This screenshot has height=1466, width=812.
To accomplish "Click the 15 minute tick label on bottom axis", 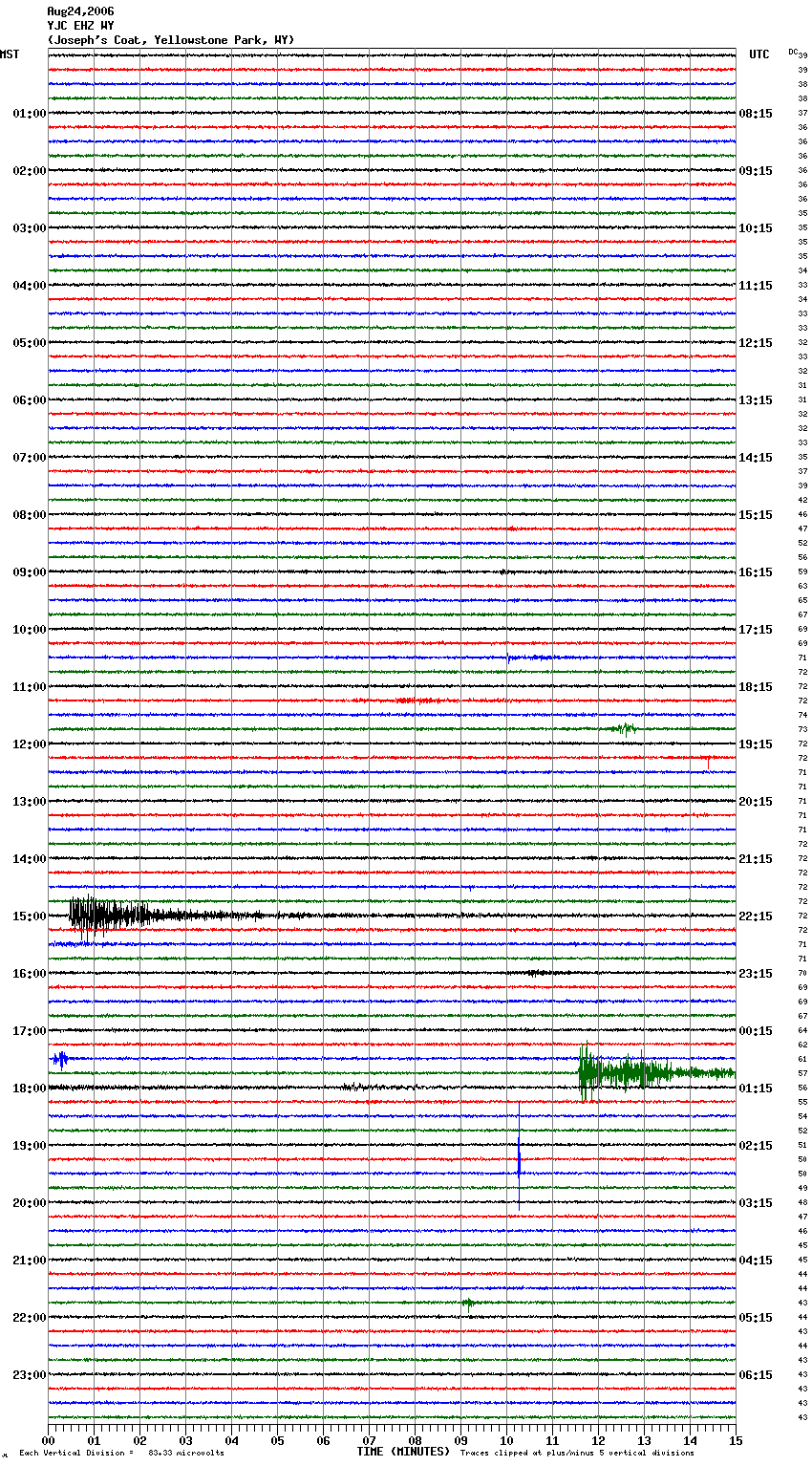I will pyautogui.click(x=736, y=1440).
